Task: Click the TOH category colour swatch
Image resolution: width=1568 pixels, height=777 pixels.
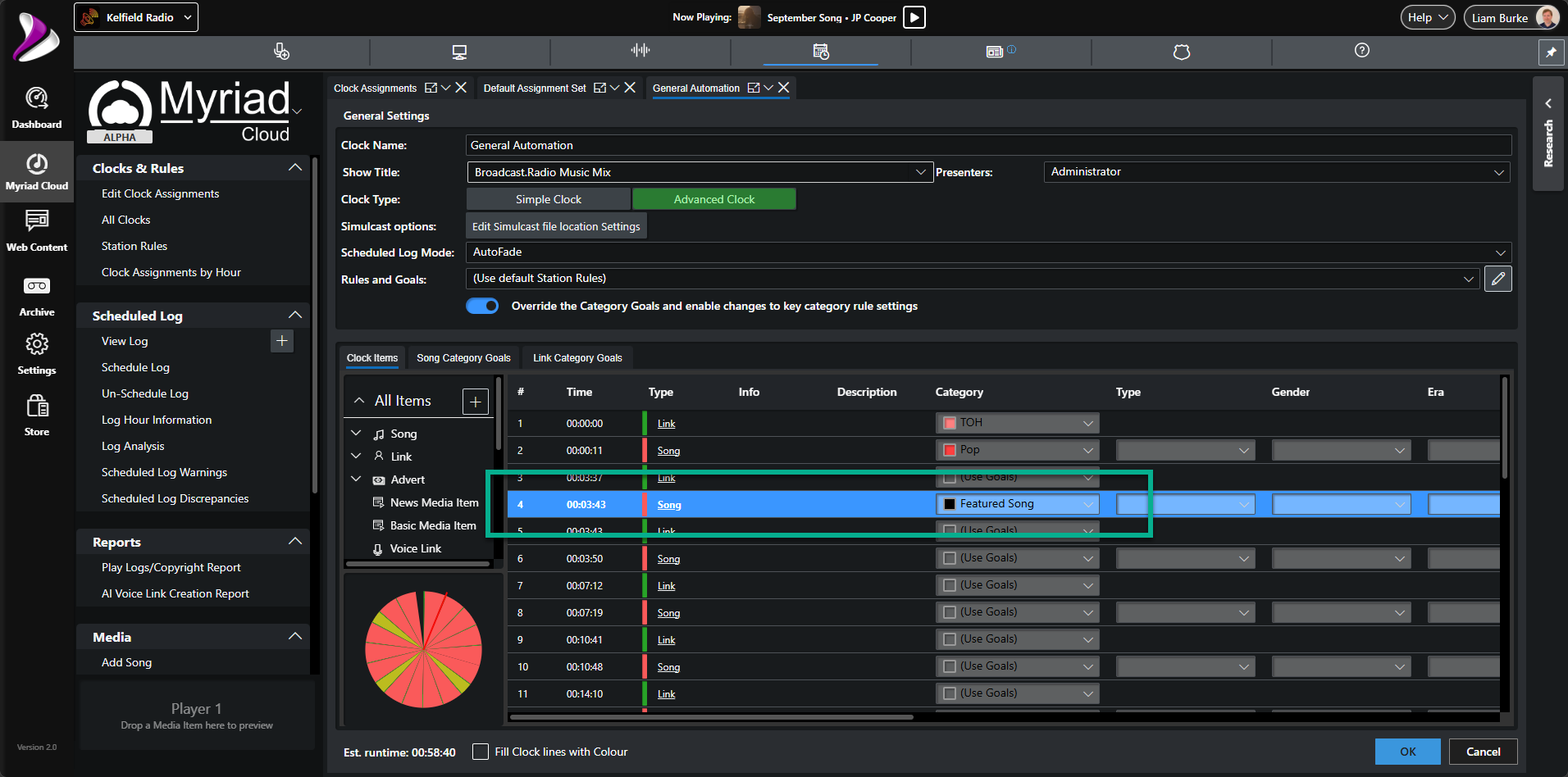Action: coord(950,423)
